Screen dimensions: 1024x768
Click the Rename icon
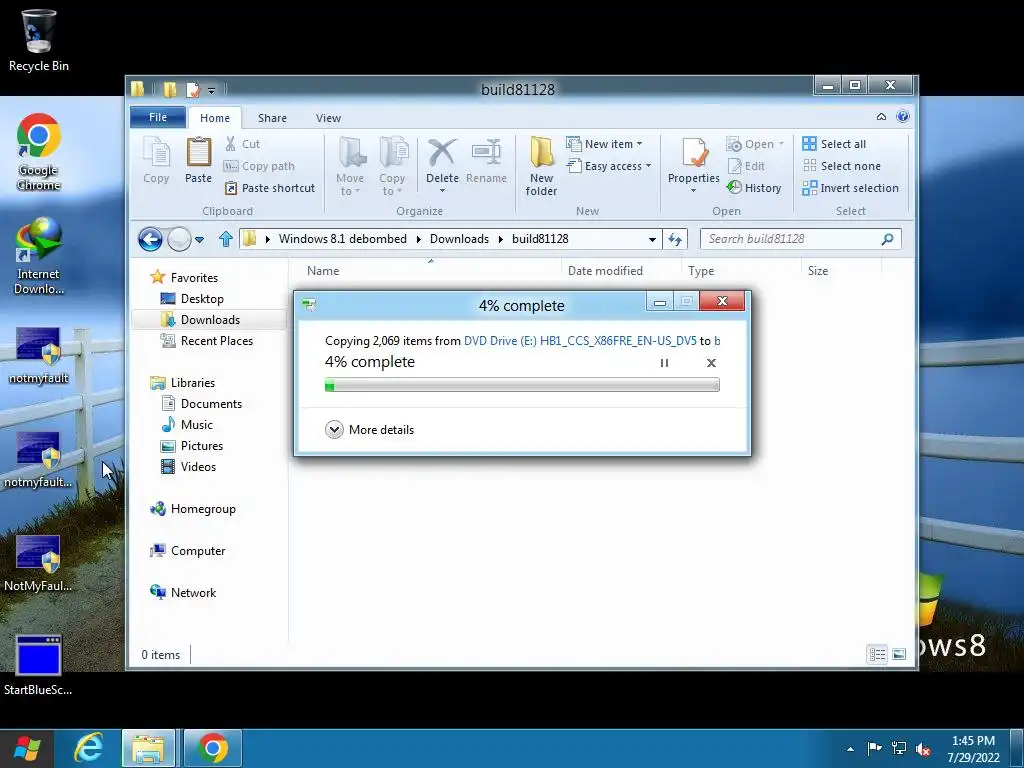pyautogui.click(x=487, y=152)
